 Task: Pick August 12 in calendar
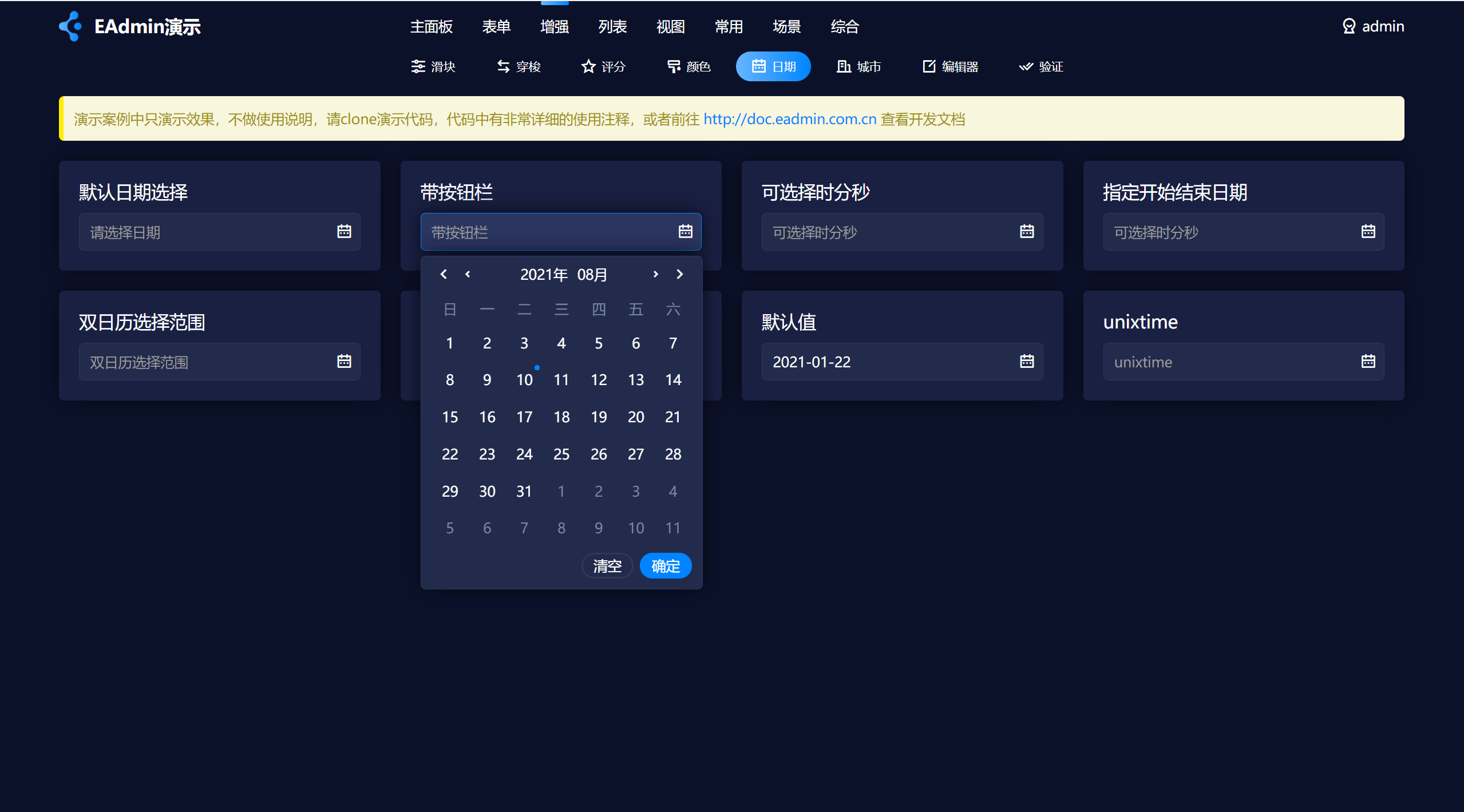599,379
